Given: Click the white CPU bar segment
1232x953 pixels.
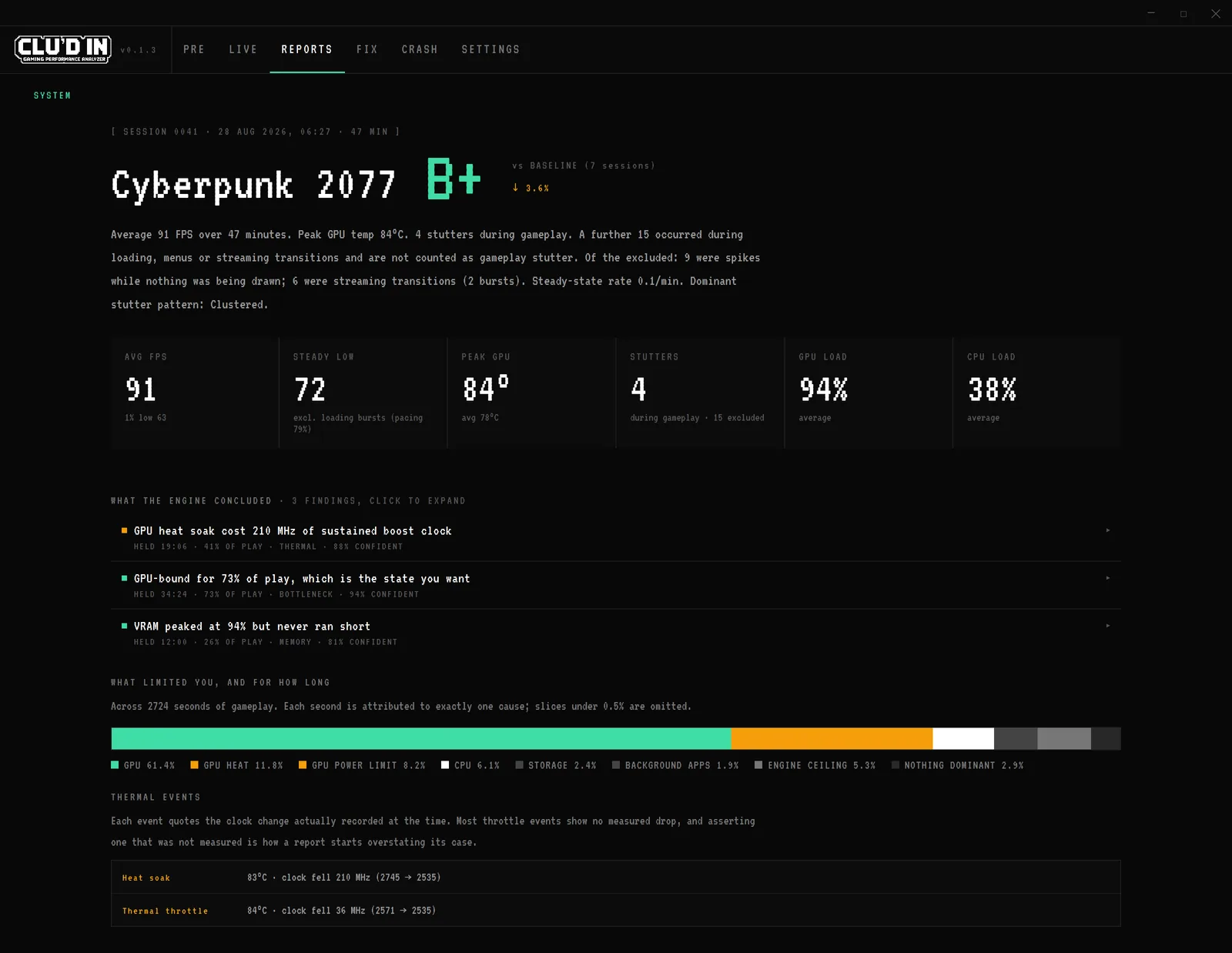Looking at the screenshot, I should [x=963, y=738].
